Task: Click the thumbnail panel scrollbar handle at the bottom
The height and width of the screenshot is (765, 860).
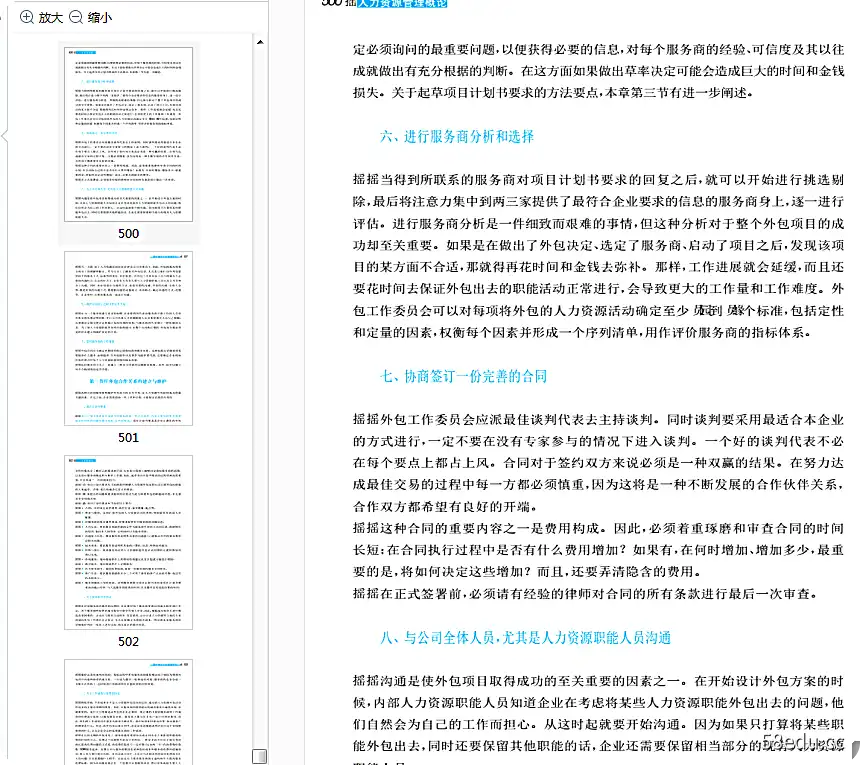Action: (x=259, y=756)
